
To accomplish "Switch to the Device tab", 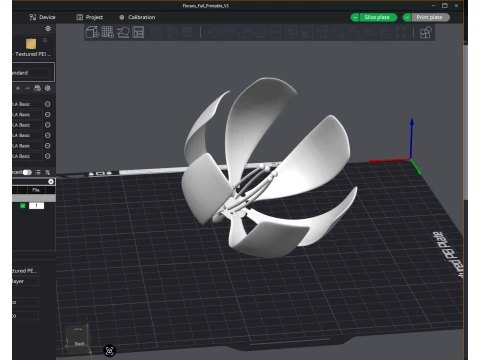I will [x=42, y=17].
